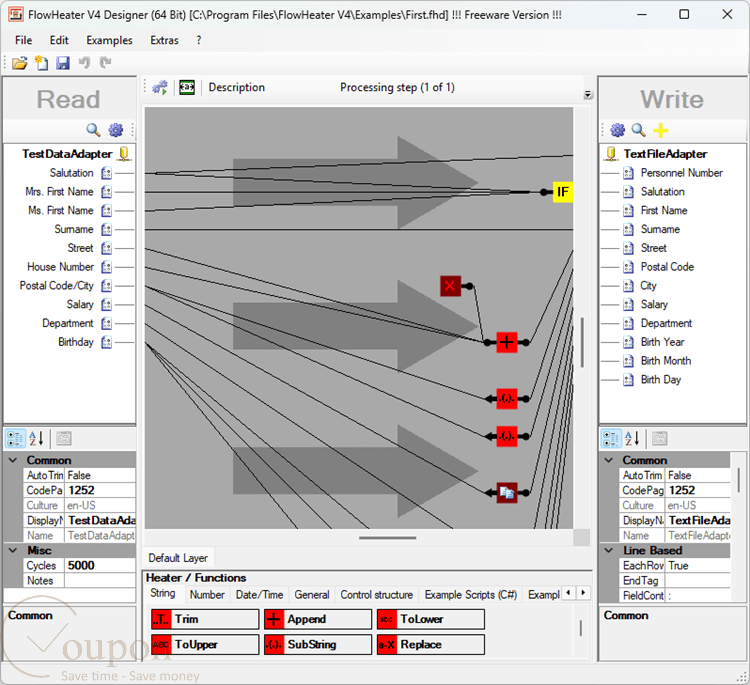Click the TestDataAdapter pin icon
Image resolution: width=750 pixels, height=685 pixels.
point(124,154)
